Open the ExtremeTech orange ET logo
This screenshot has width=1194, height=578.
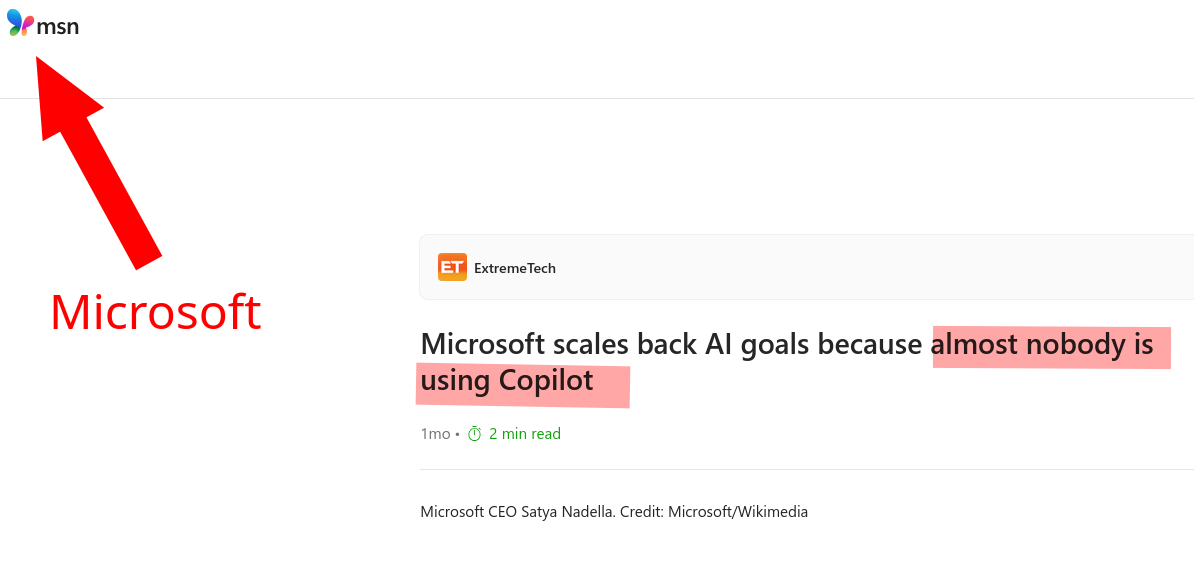pos(452,267)
